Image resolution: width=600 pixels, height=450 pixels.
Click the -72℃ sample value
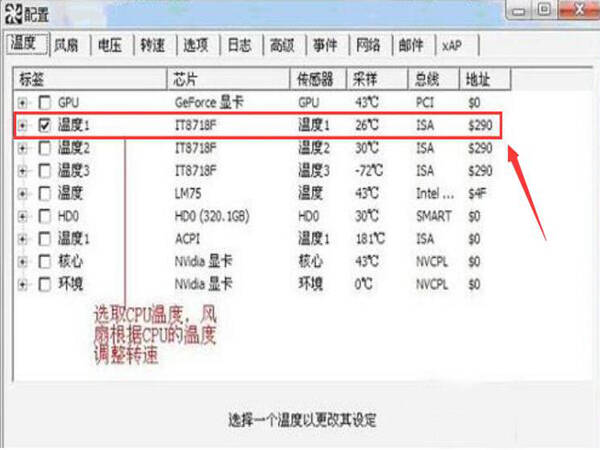[368, 171]
